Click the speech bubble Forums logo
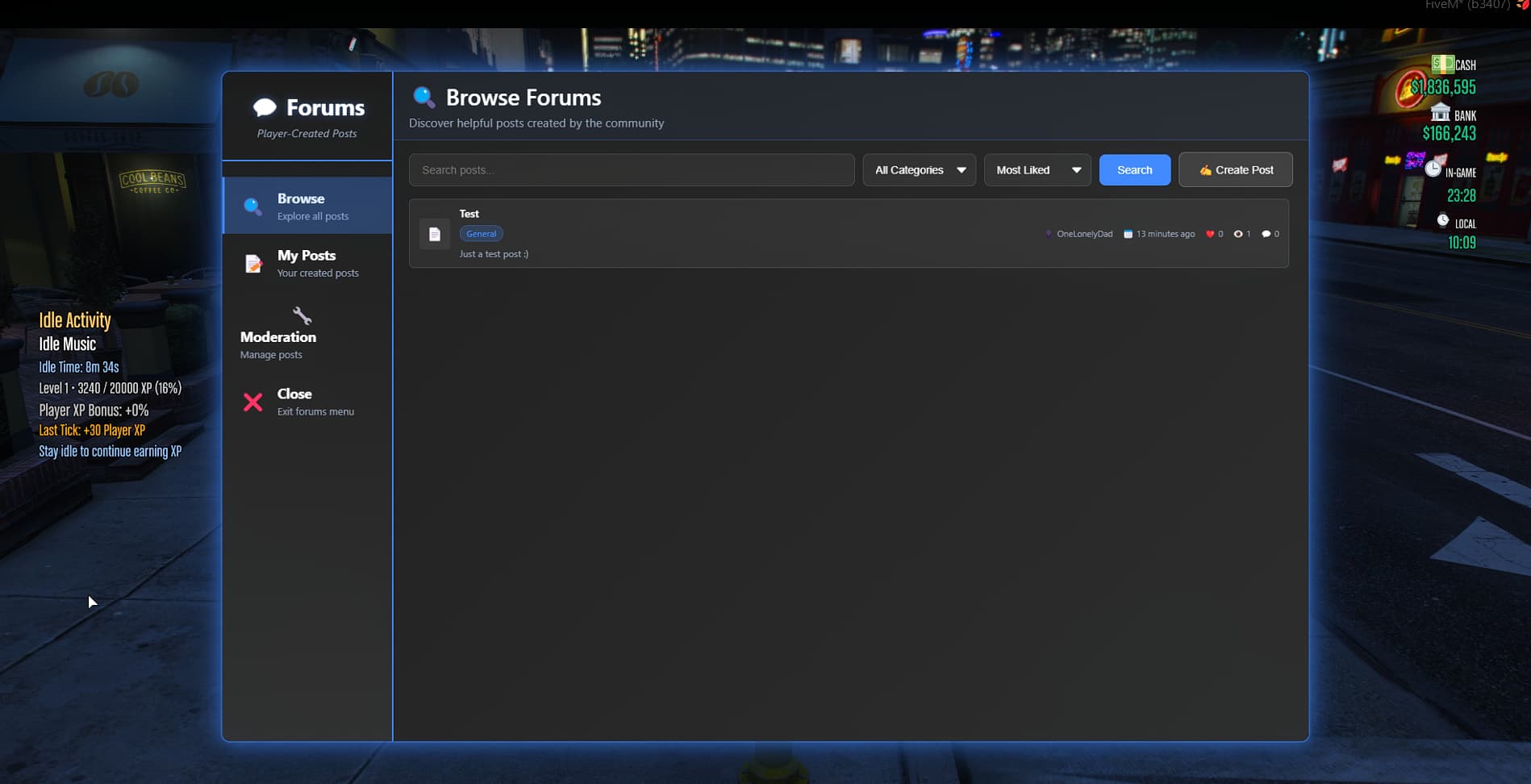 265,107
